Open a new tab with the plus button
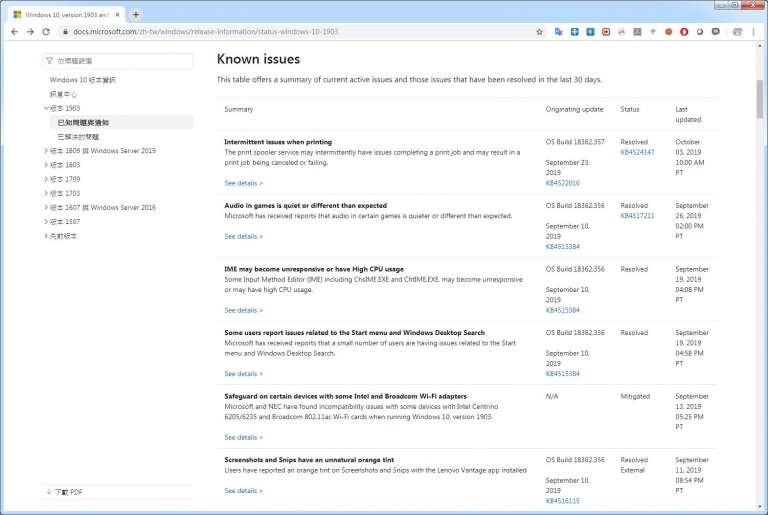 click(136, 15)
